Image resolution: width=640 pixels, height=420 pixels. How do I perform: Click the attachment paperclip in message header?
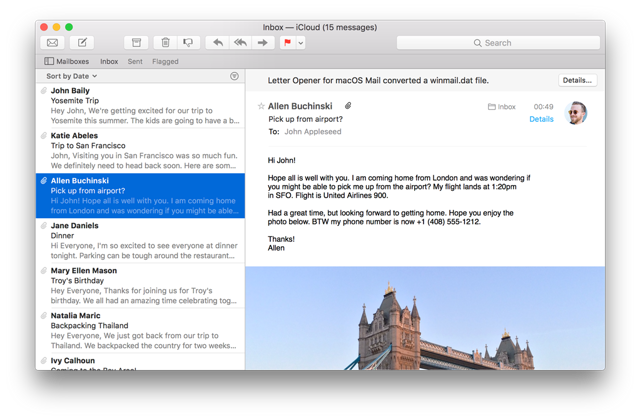348,106
